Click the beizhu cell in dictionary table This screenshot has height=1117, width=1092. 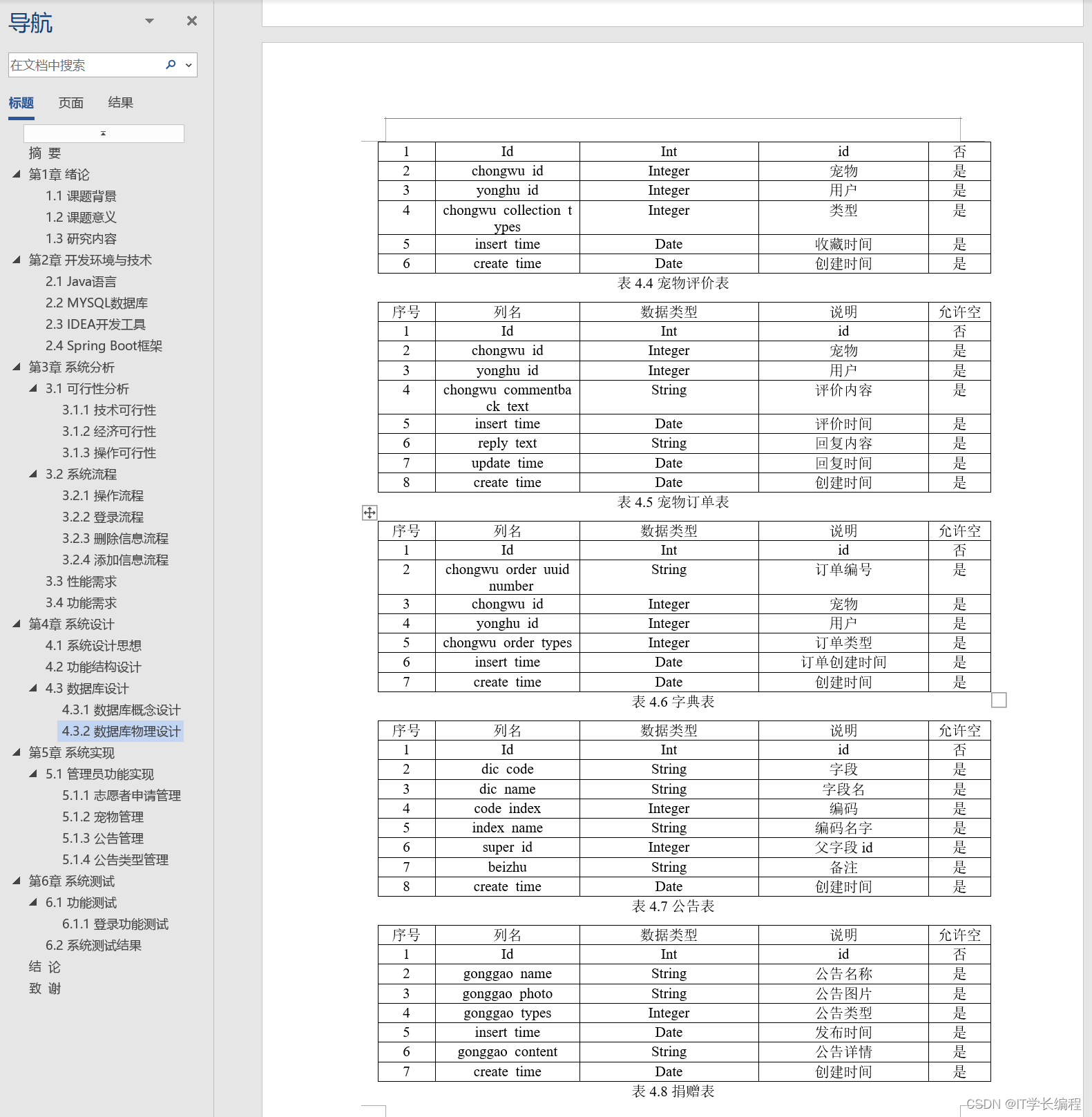[508, 868]
